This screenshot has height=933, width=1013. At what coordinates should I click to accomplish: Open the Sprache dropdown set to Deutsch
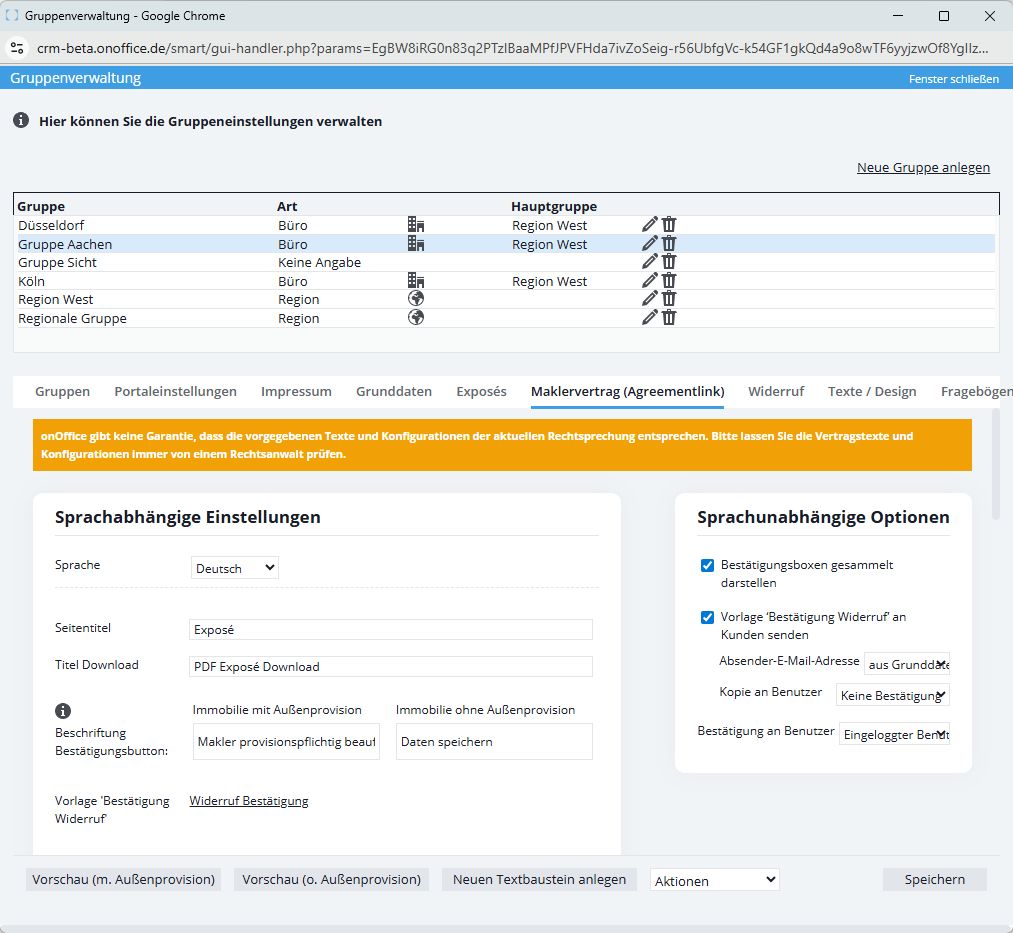point(235,568)
